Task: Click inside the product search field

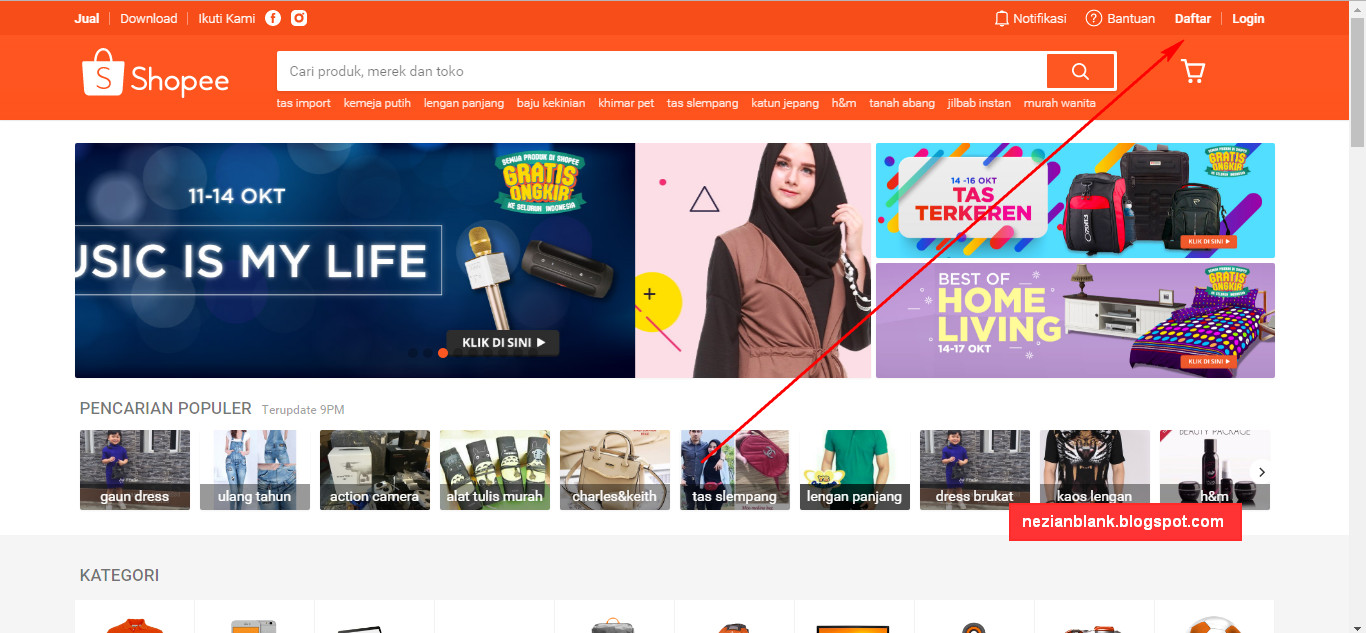Action: click(x=660, y=71)
